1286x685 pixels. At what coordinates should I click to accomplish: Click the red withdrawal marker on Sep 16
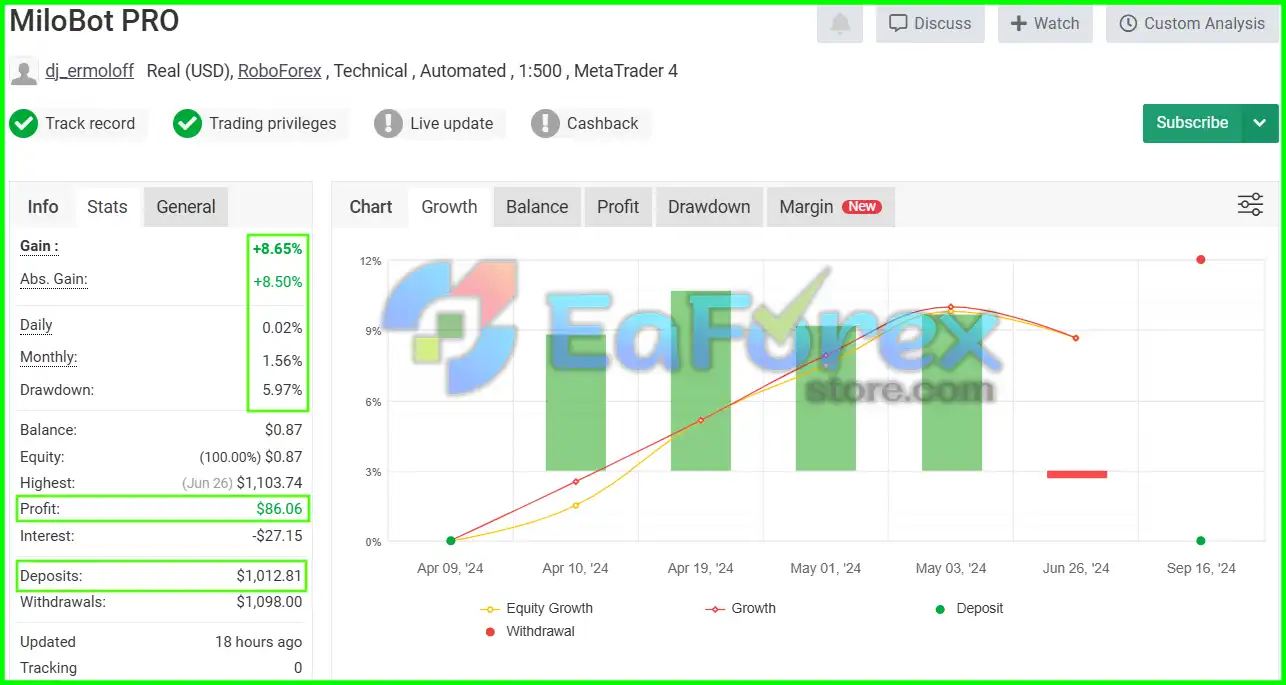(x=1200, y=260)
